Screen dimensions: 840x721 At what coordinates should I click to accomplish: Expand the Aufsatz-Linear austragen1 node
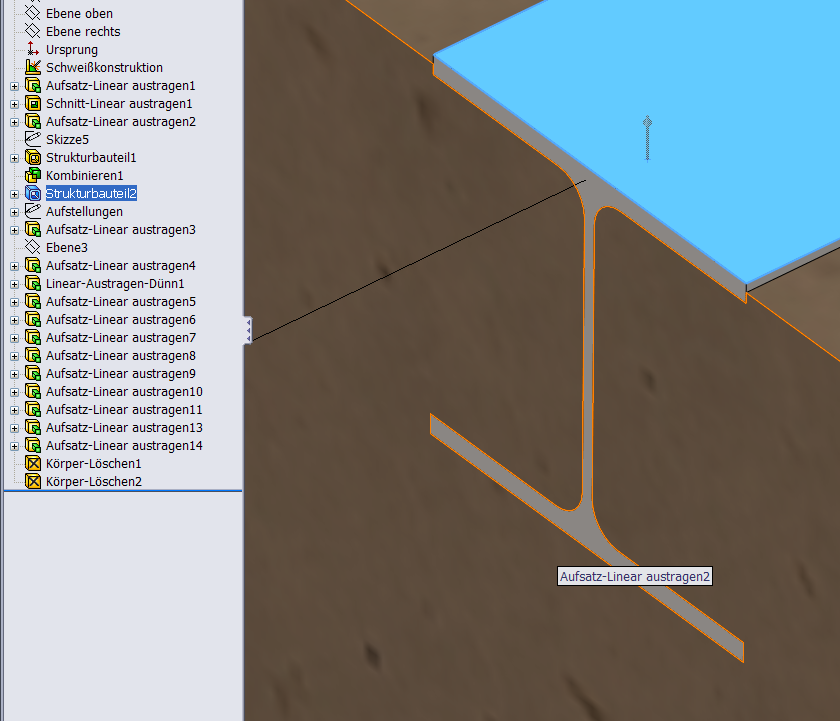coord(14,86)
